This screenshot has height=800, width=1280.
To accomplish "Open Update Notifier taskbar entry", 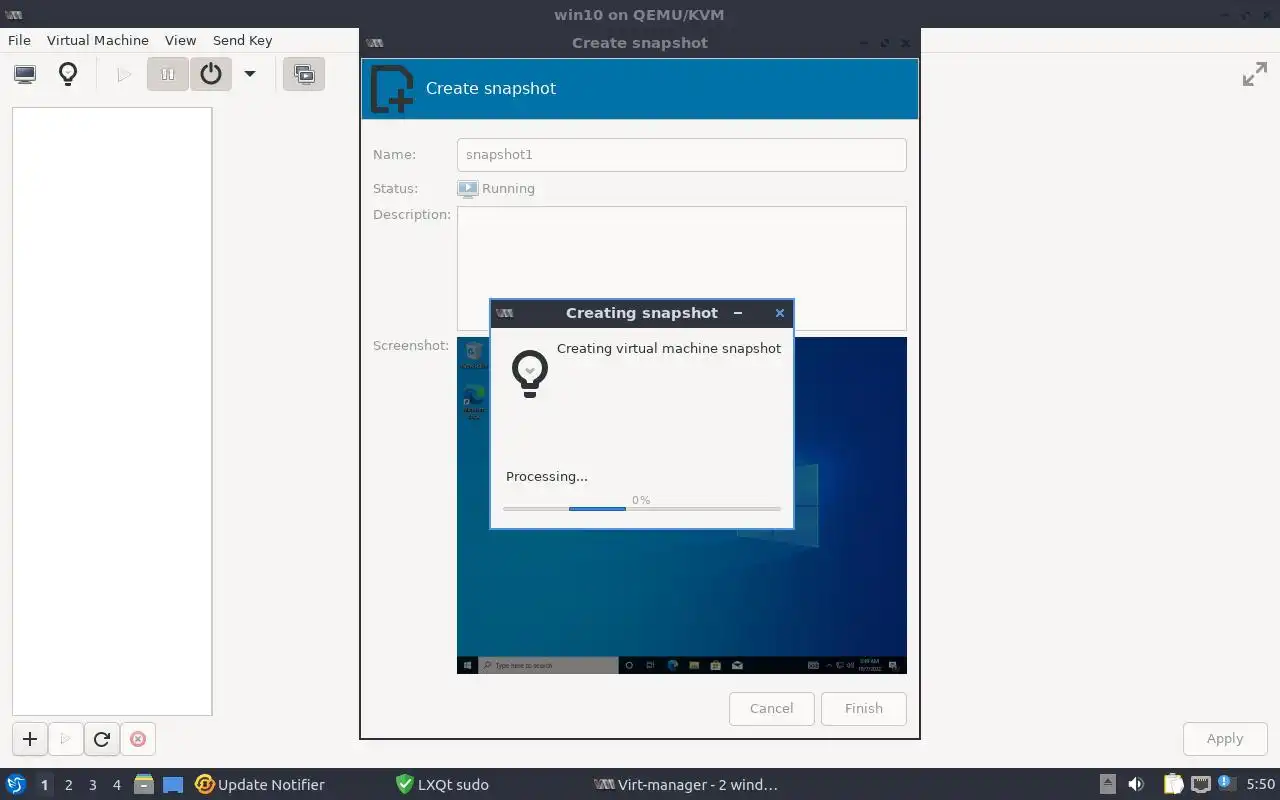I will [260, 785].
